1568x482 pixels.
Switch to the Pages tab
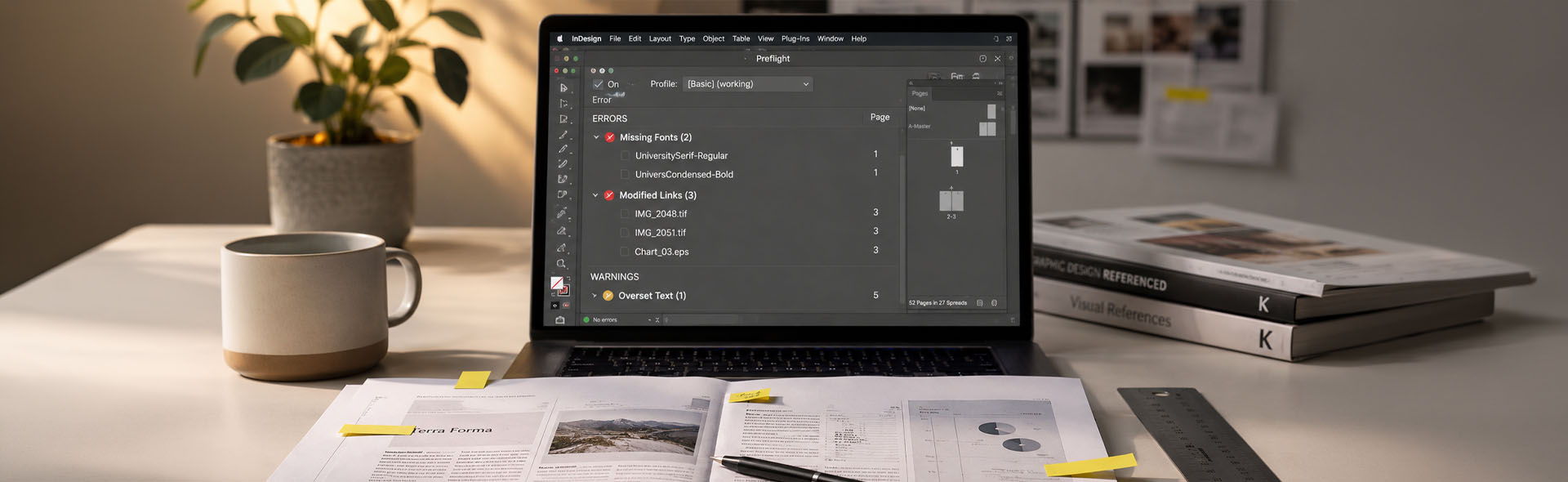coord(920,93)
